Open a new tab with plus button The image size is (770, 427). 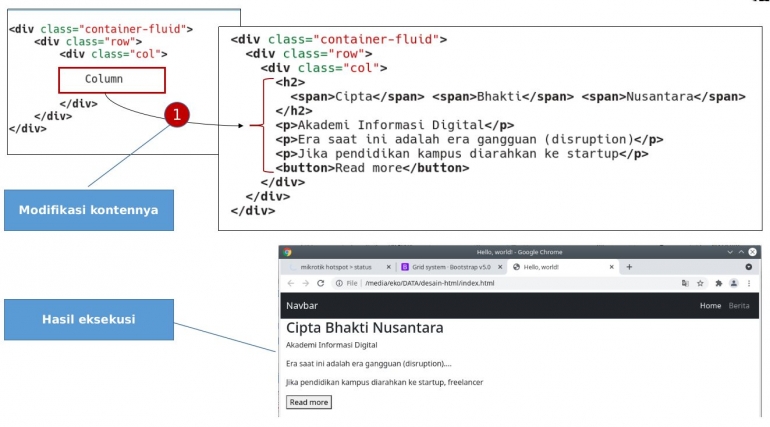click(x=629, y=267)
